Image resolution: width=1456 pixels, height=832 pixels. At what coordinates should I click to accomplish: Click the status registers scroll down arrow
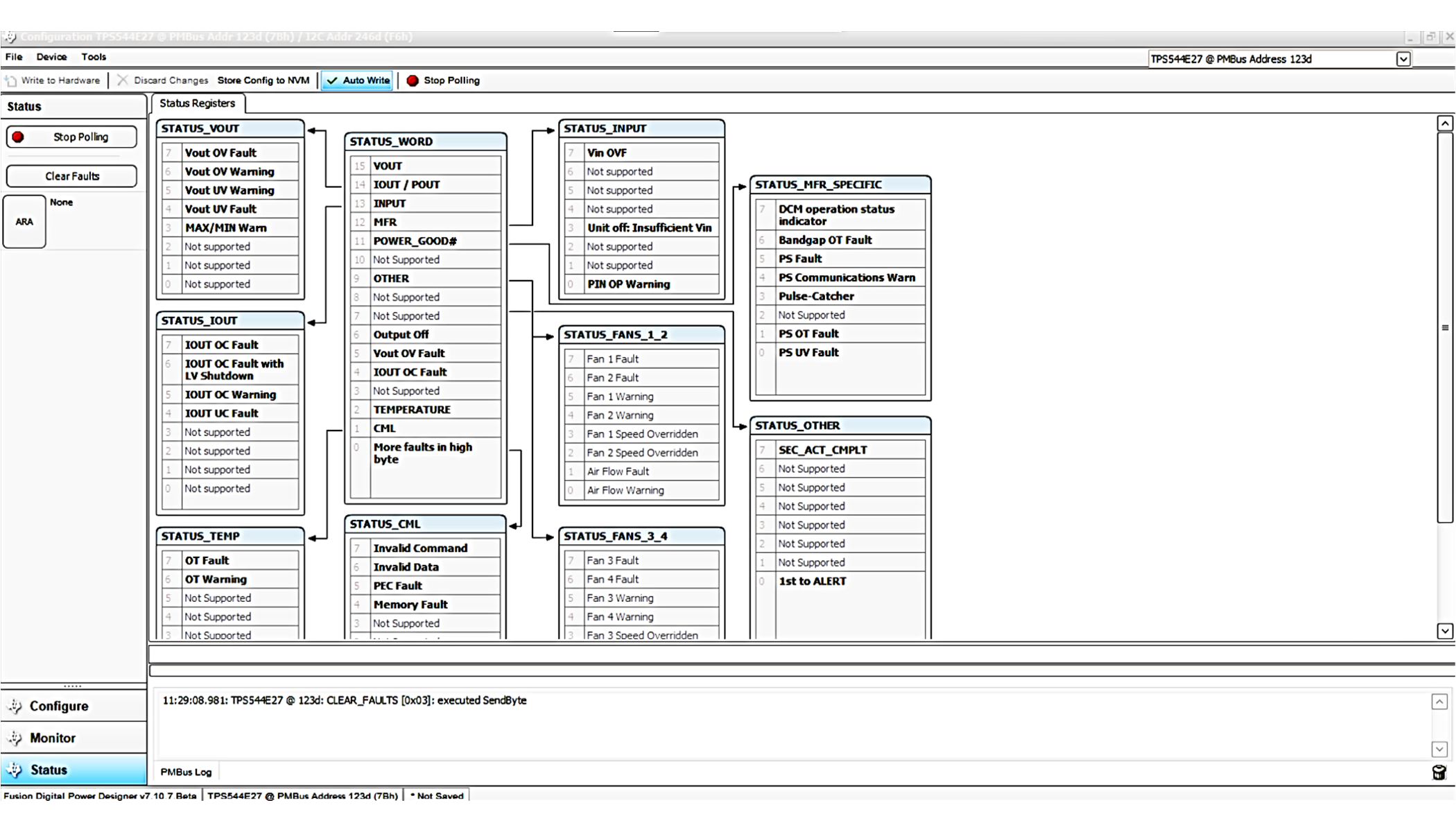coord(1444,631)
